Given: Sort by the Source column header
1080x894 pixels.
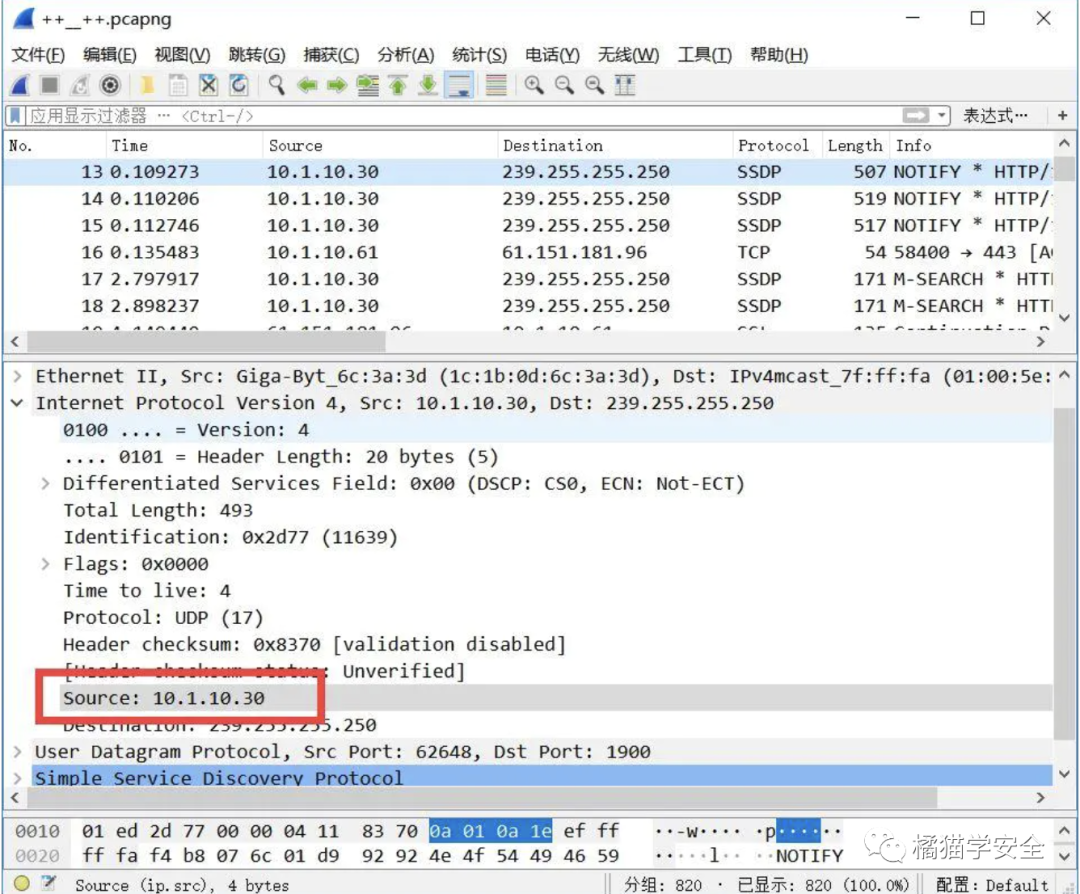Looking at the screenshot, I should click(x=380, y=145).
